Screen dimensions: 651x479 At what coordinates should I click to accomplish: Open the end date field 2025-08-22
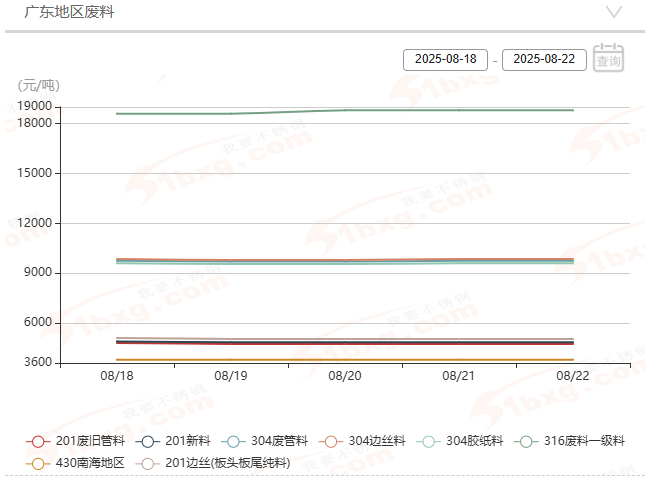[544, 60]
